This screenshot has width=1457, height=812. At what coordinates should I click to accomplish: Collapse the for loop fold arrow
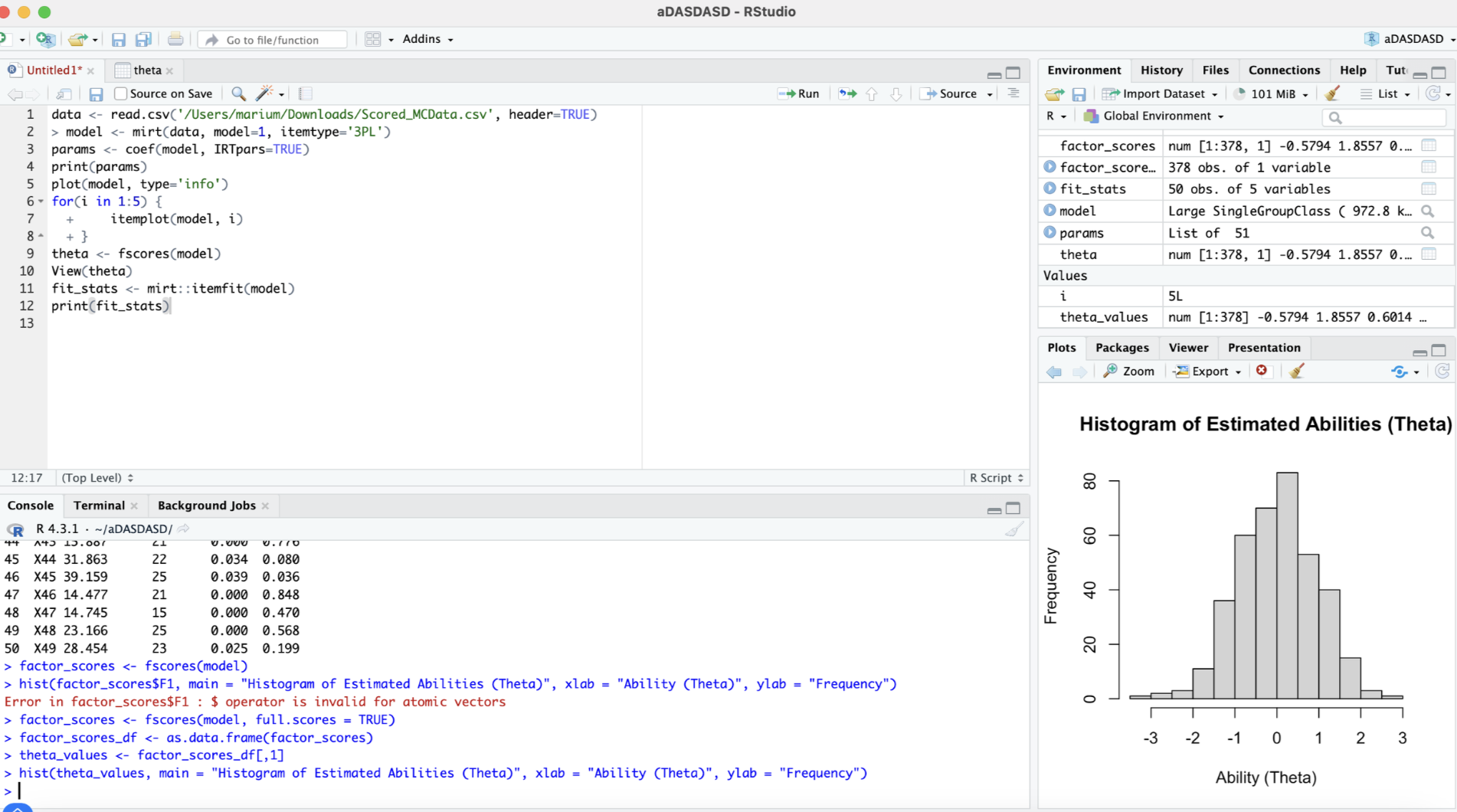(41, 201)
